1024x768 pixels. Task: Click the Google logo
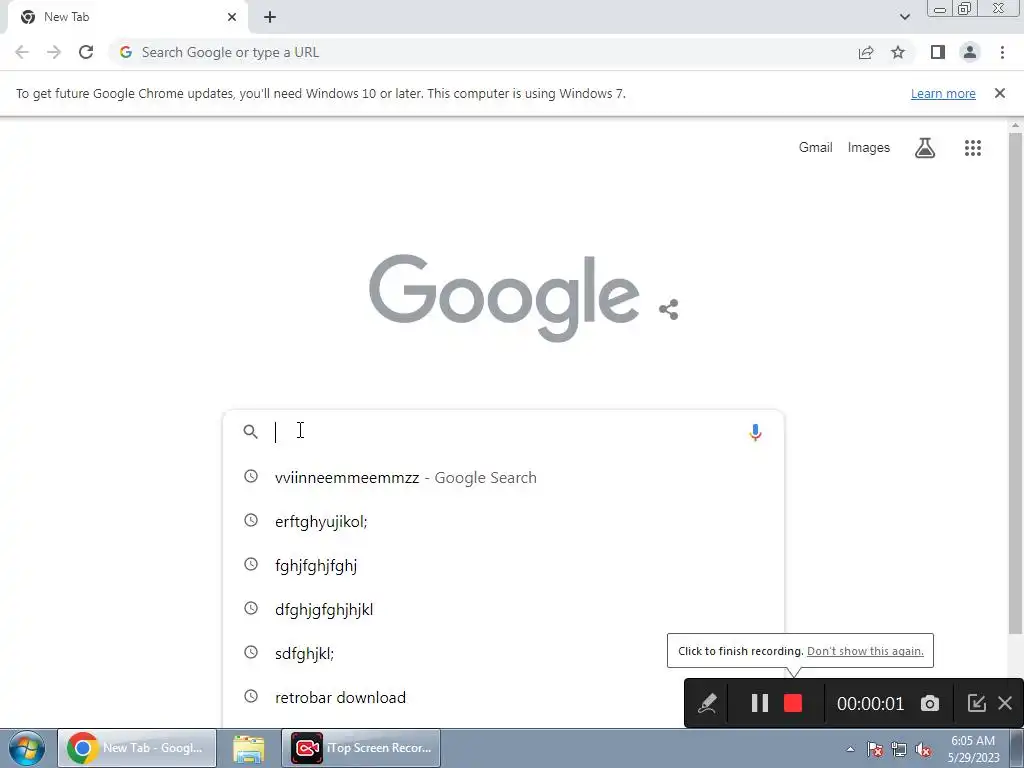click(x=504, y=298)
